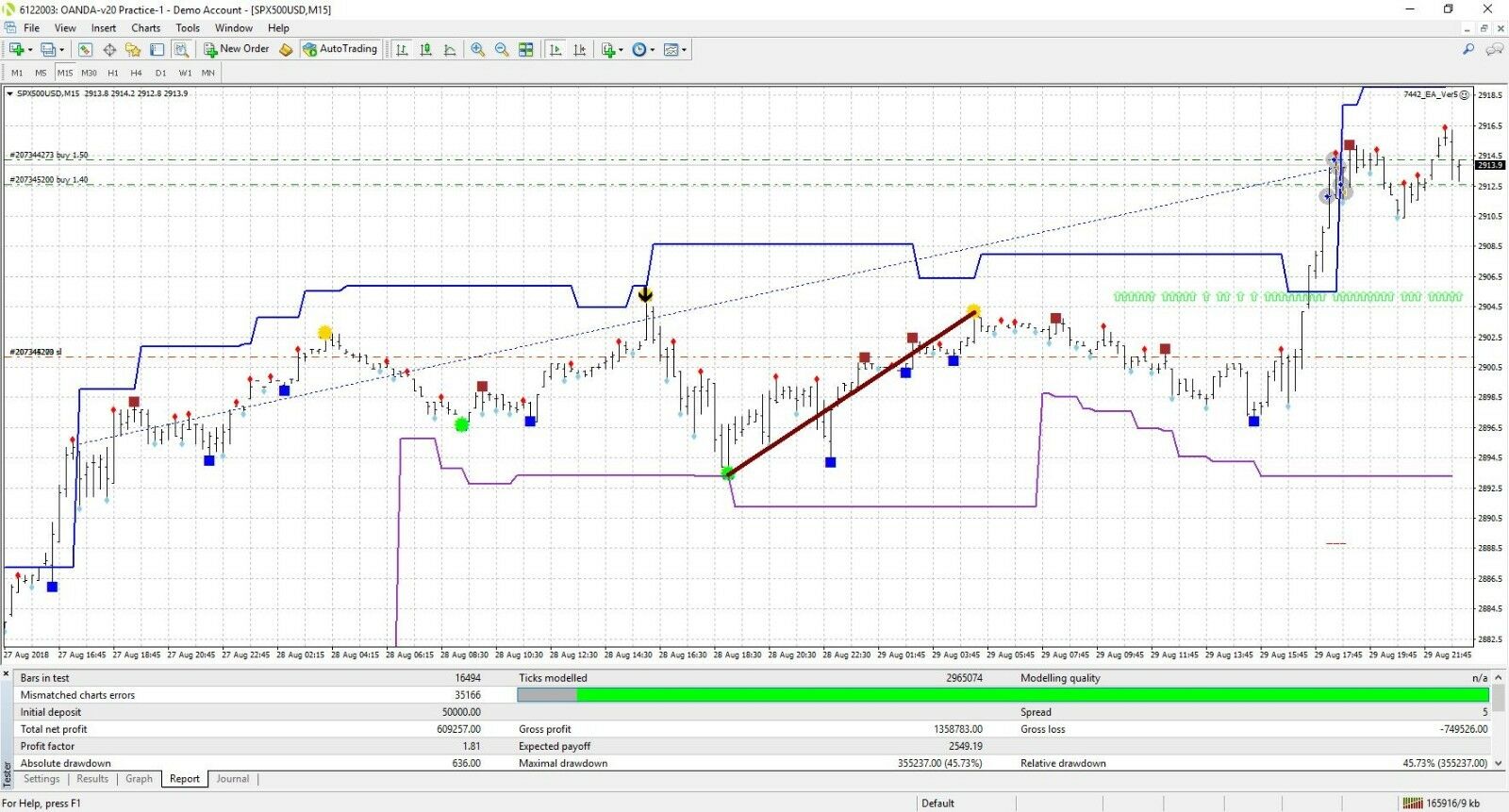The width and height of the screenshot is (1509, 812).
Task: Select the M30 timeframe
Action: [89, 73]
